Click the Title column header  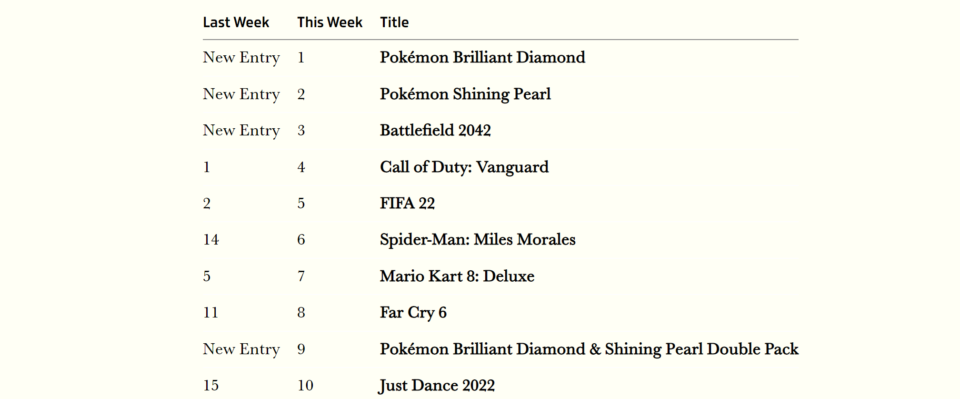coord(394,22)
